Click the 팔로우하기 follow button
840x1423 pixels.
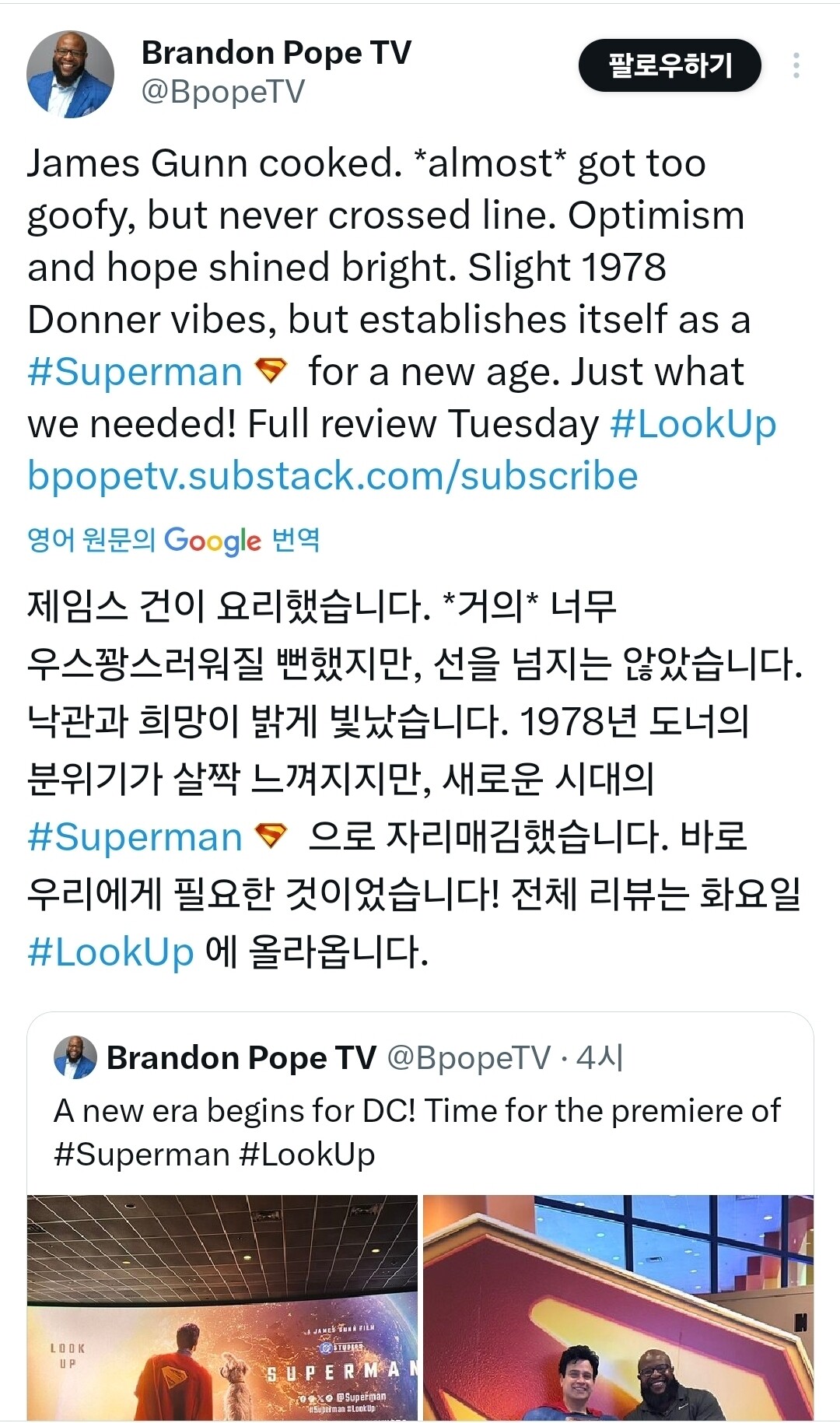[670, 65]
